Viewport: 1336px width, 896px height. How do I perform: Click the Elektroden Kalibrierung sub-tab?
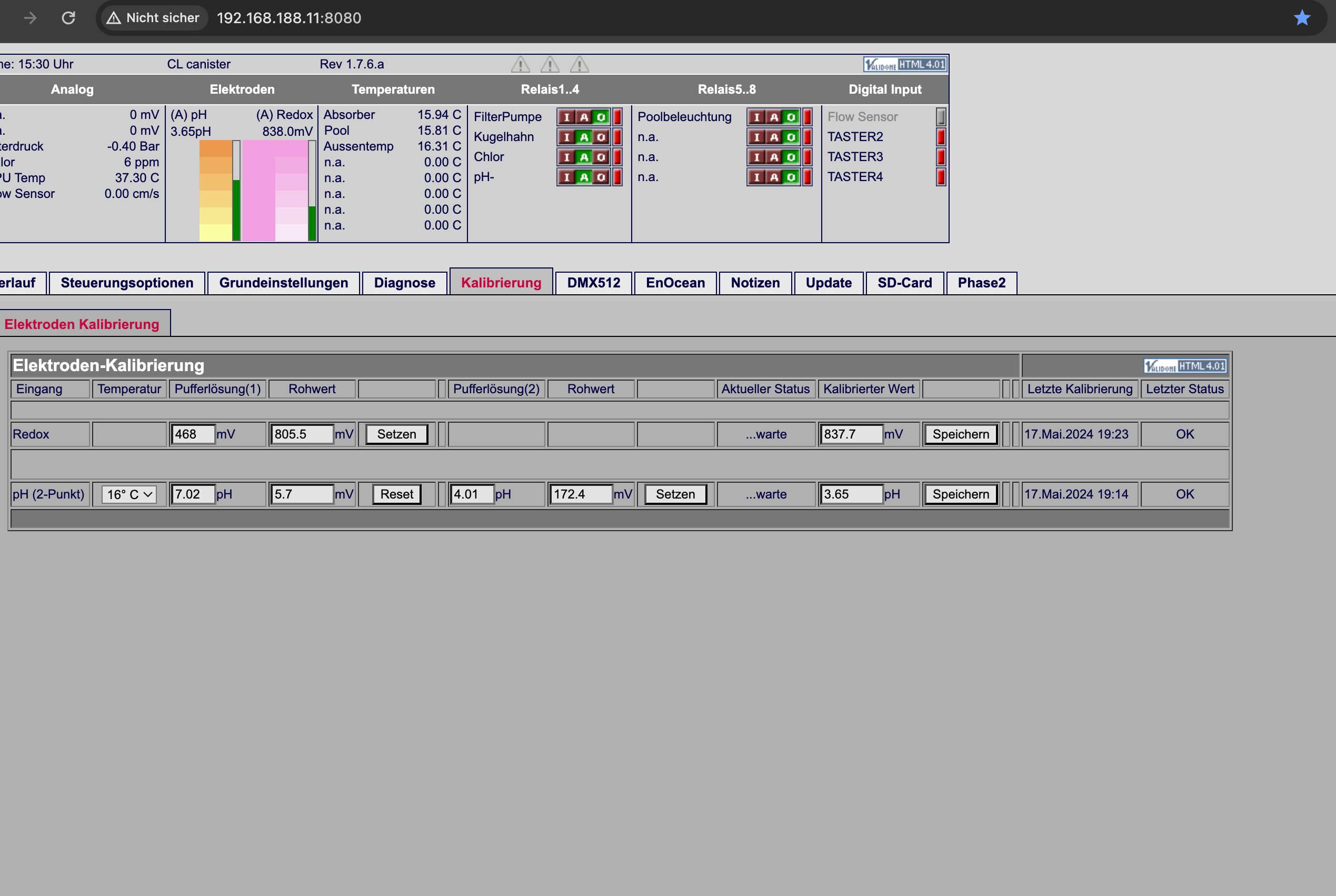[x=82, y=324]
